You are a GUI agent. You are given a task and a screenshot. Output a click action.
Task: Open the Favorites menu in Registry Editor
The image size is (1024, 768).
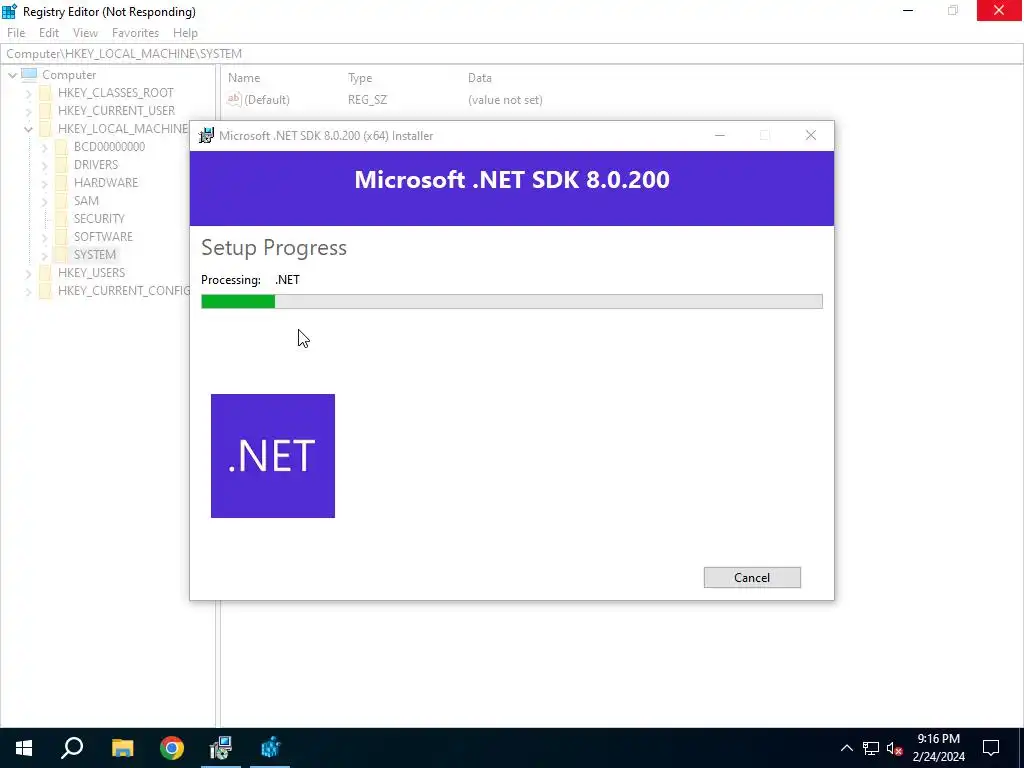[135, 33]
